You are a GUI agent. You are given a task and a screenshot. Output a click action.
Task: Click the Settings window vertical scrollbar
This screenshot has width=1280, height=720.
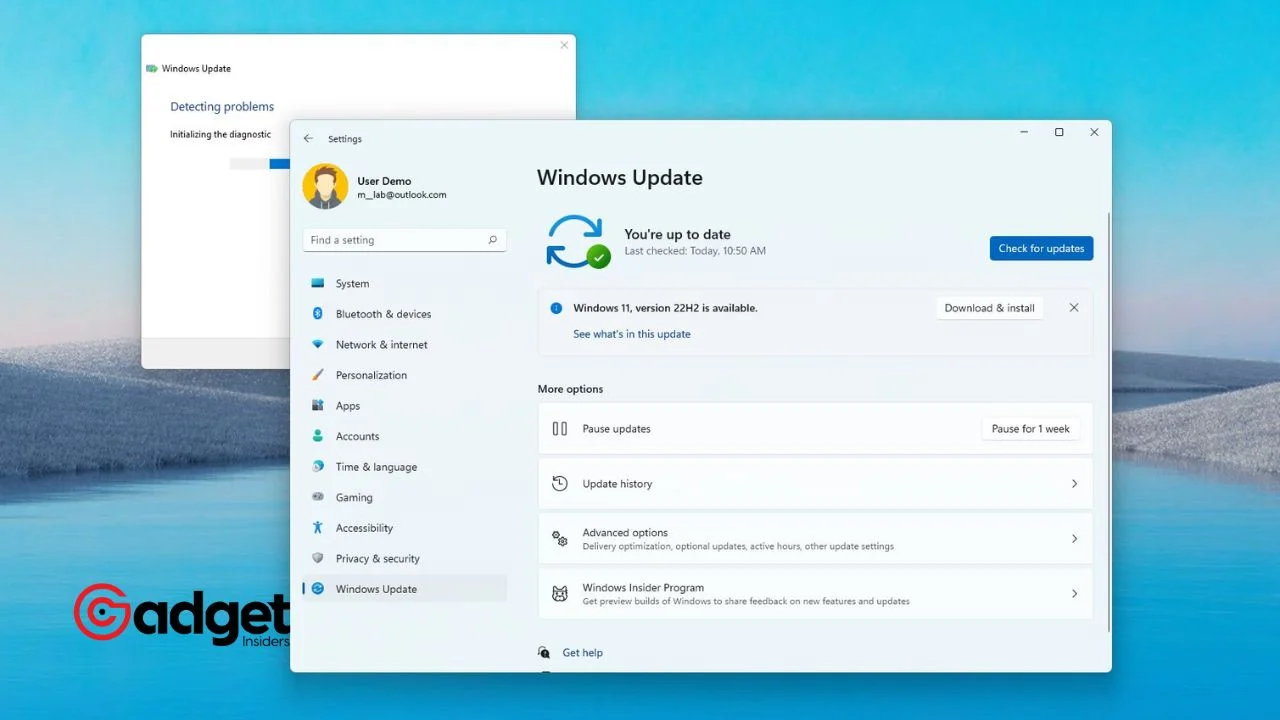[x=1108, y=420]
